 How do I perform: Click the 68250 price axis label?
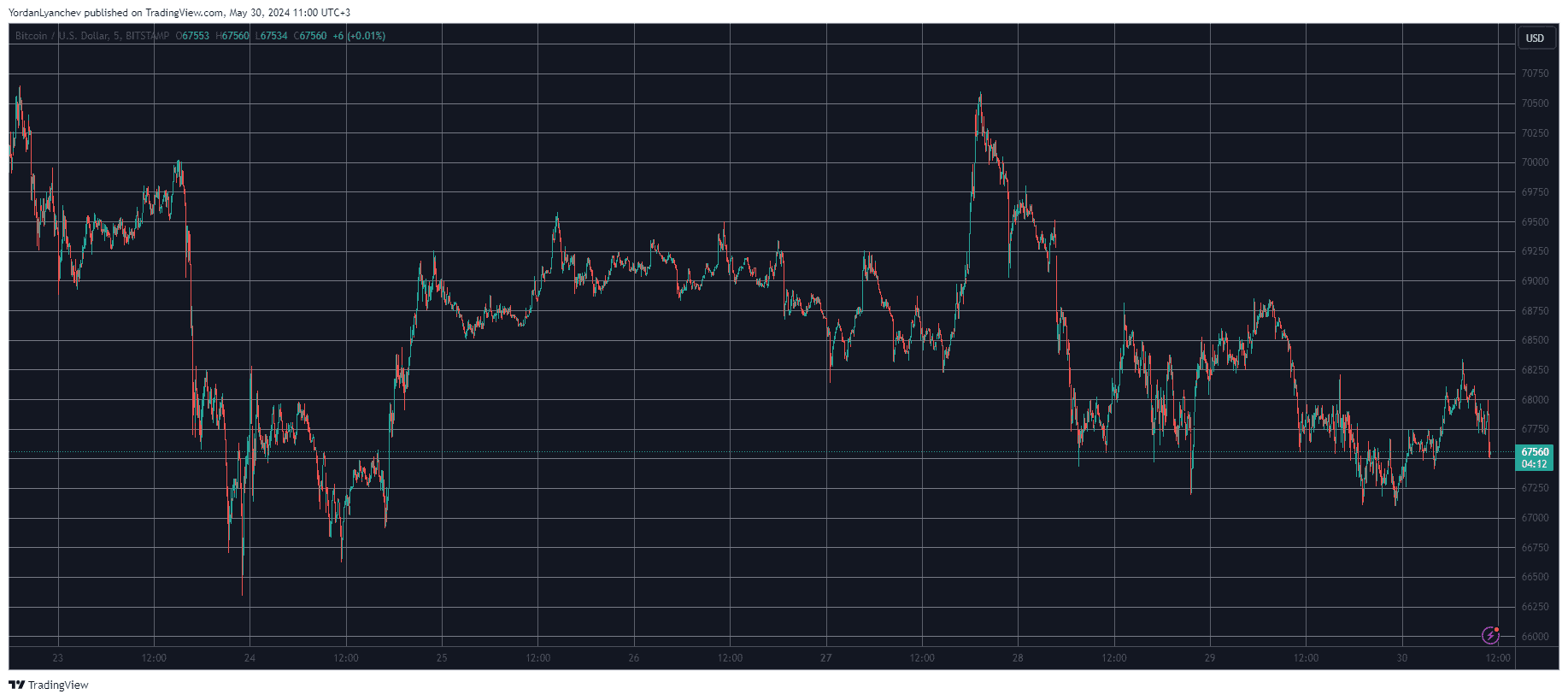pyautogui.click(x=1535, y=370)
